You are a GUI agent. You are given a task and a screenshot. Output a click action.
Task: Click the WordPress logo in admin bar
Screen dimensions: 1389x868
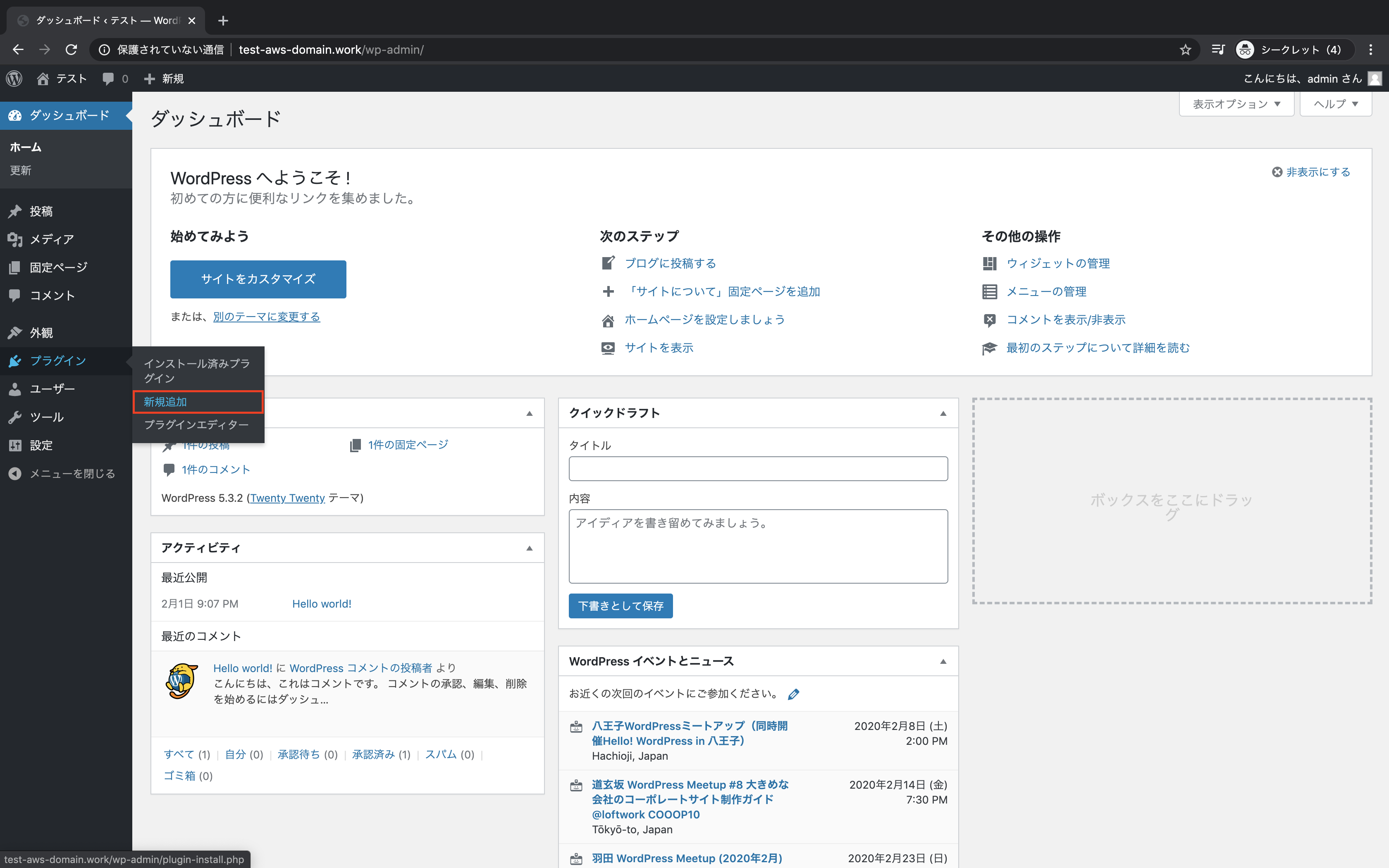click(14, 79)
